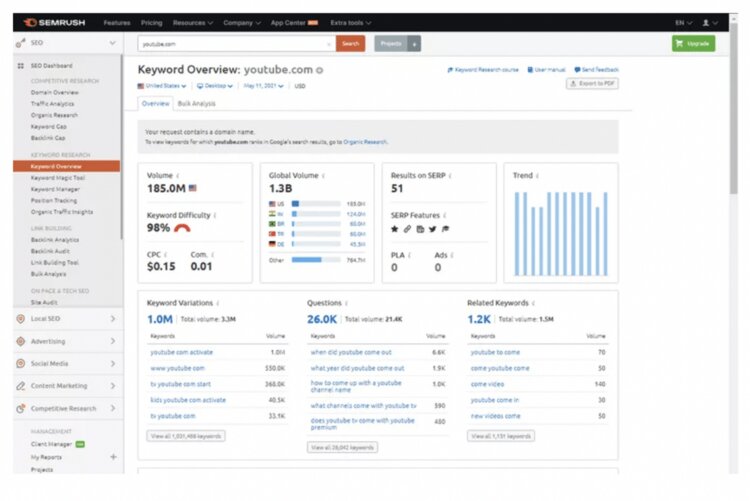
Task: Expand Content Marketing section
Action: tap(66, 386)
